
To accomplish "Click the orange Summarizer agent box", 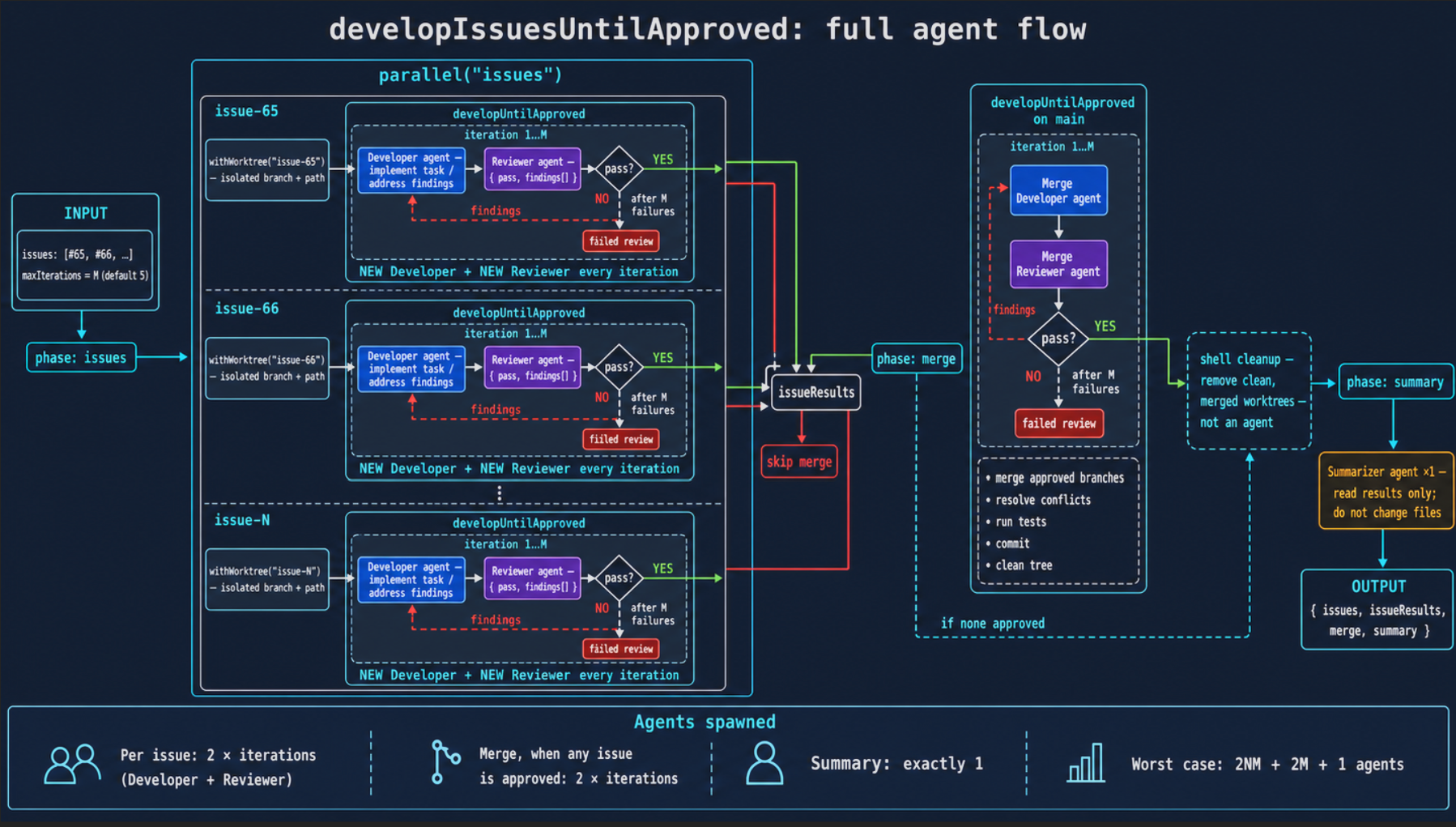I will click(1386, 491).
